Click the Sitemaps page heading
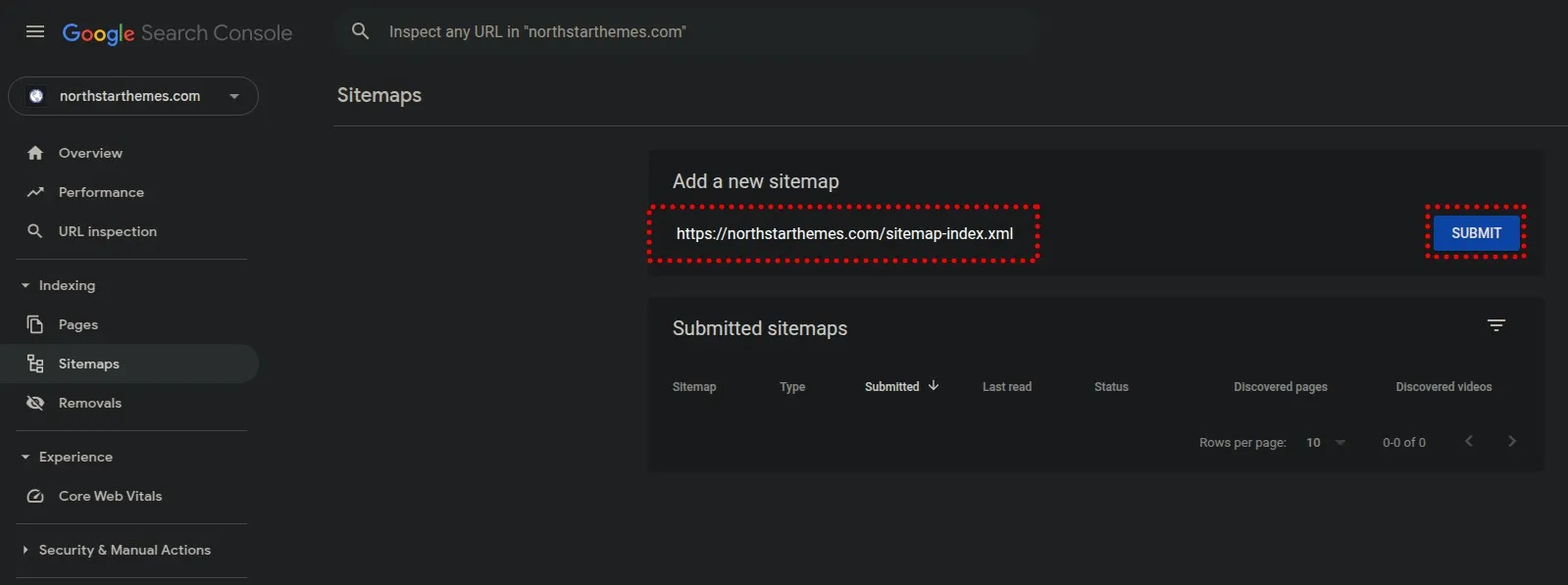Viewport: 1568px width, 585px height. point(379,95)
